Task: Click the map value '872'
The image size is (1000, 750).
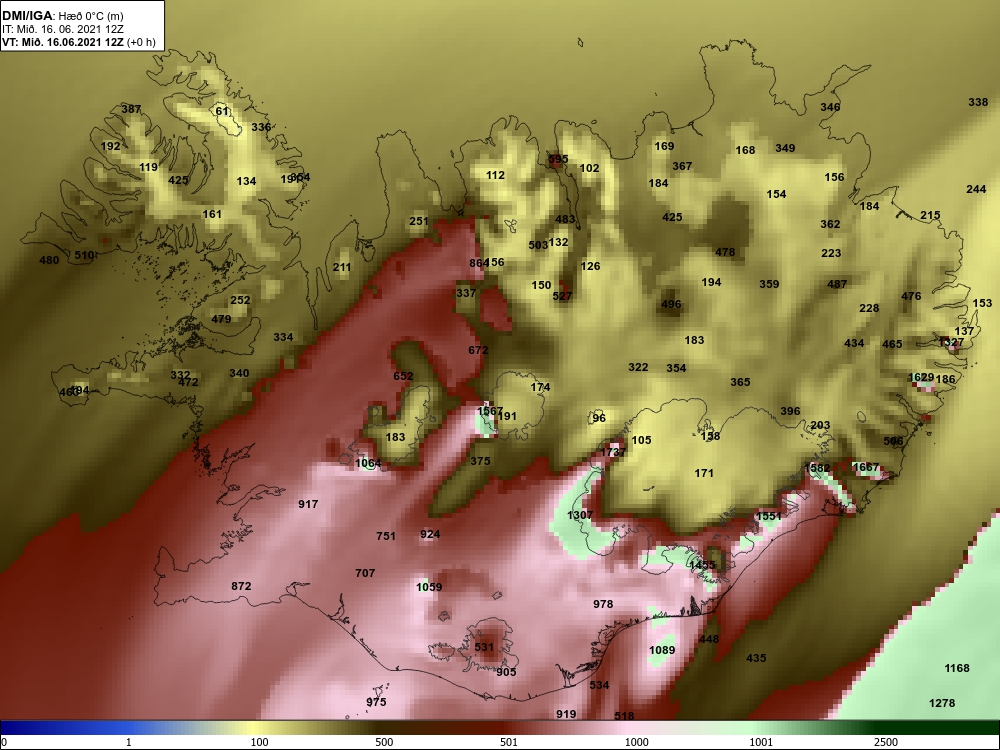Action: [x=241, y=586]
